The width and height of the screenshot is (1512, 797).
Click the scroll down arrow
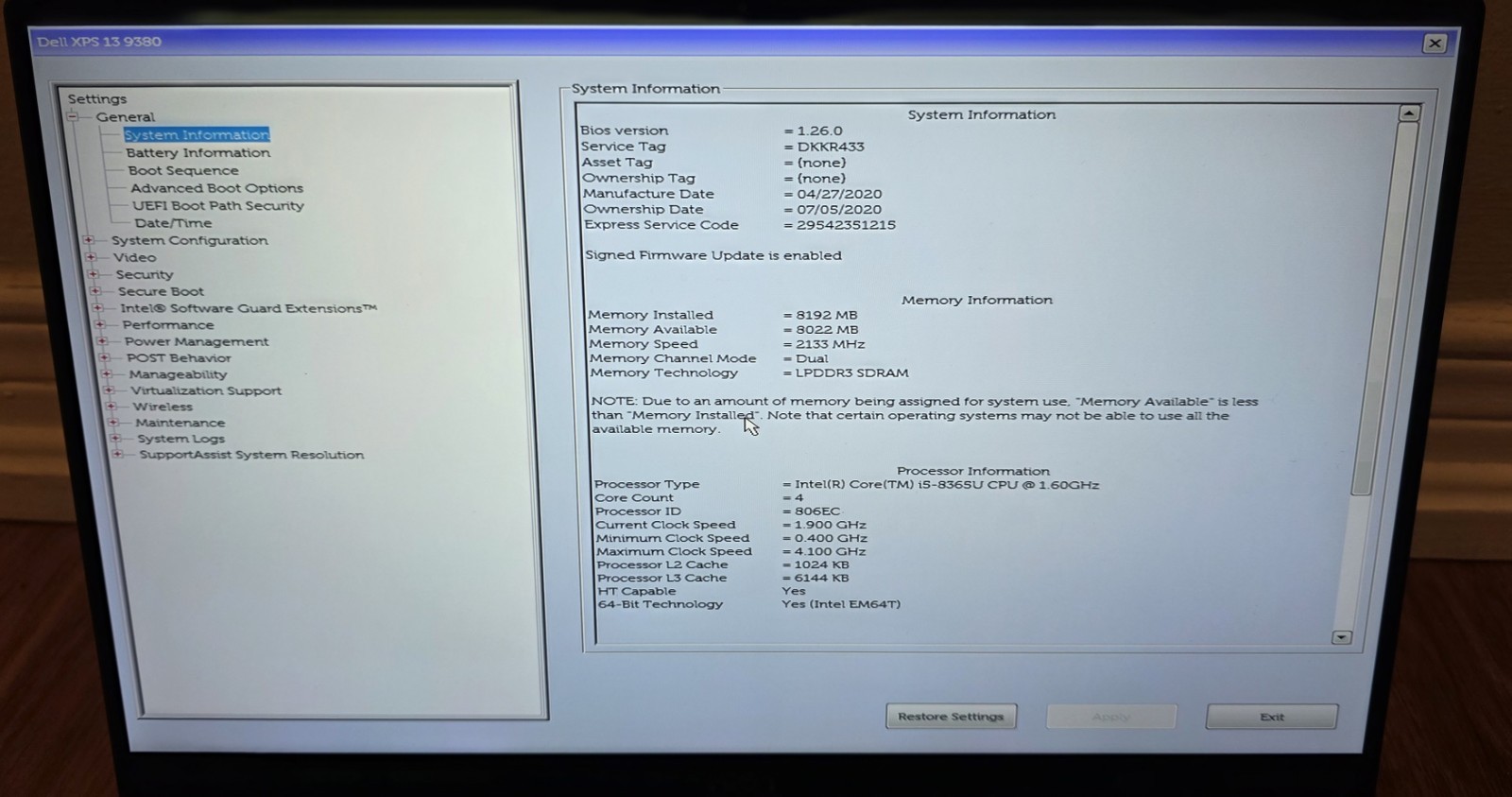pos(1341,637)
